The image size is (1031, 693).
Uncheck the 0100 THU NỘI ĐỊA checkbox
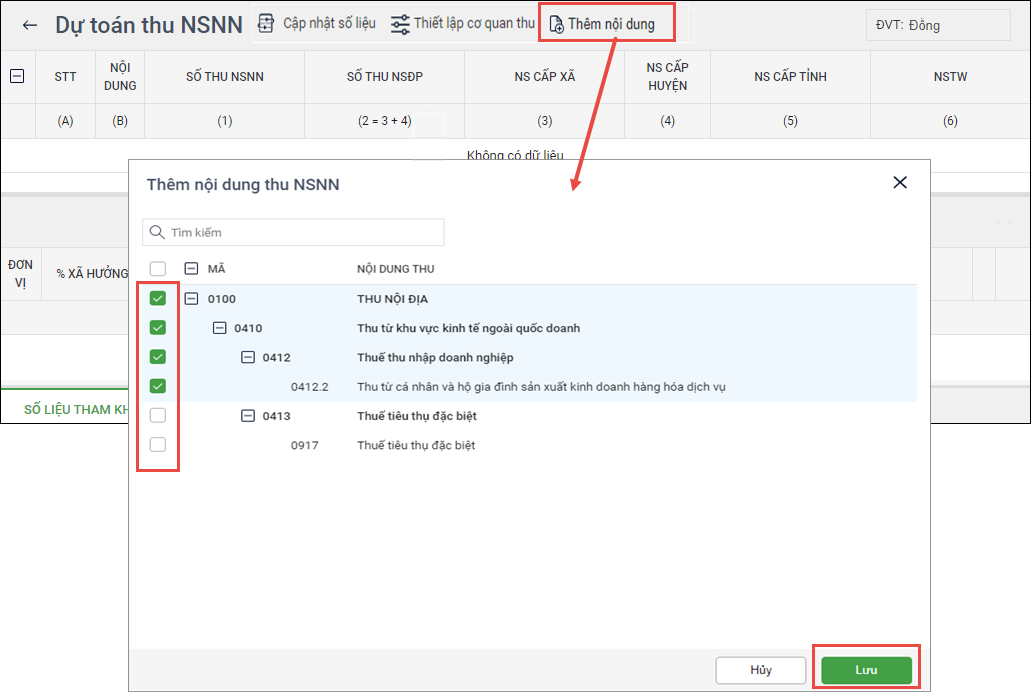tap(157, 299)
